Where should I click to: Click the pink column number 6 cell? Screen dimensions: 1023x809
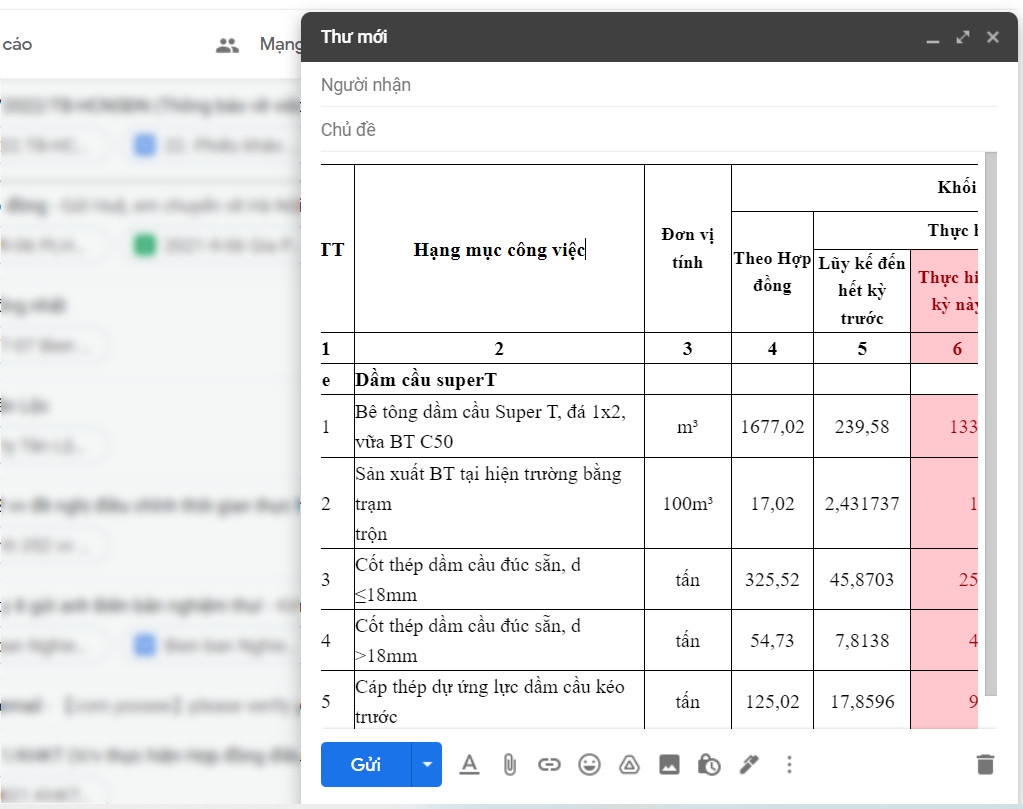[x=945, y=348]
